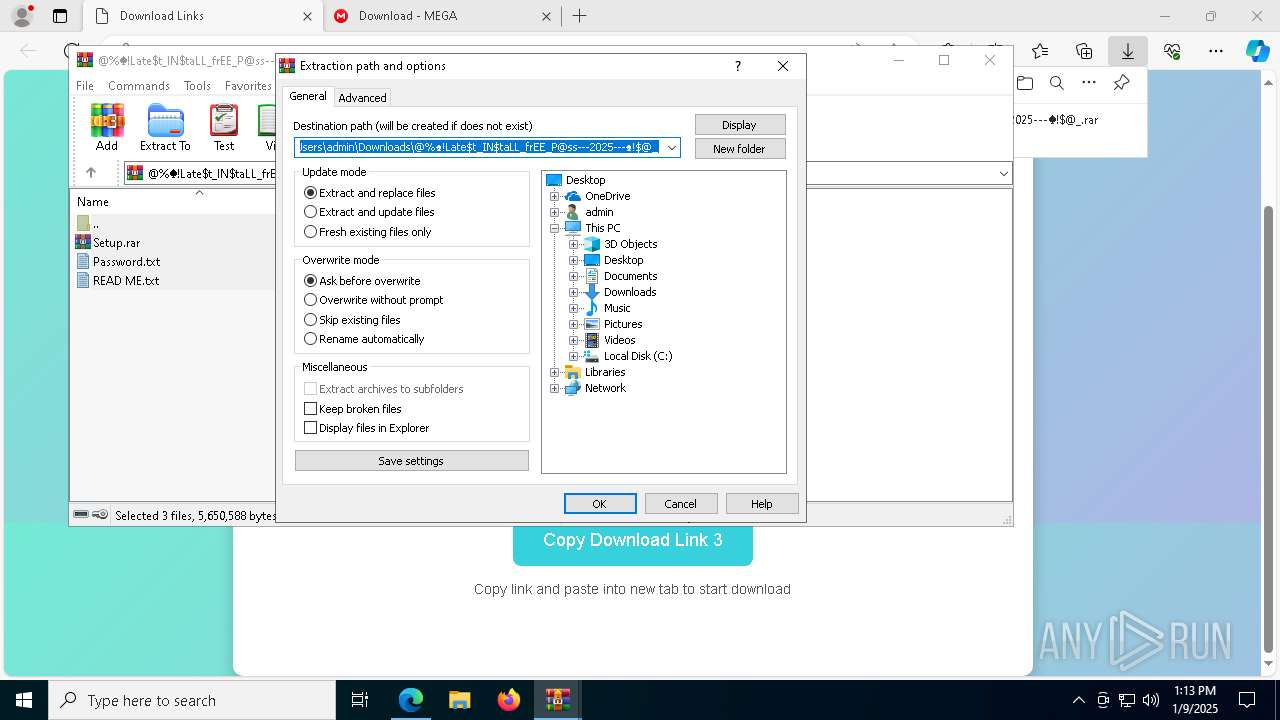Click the Cancel button
This screenshot has width=1280, height=720.
click(681, 504)
